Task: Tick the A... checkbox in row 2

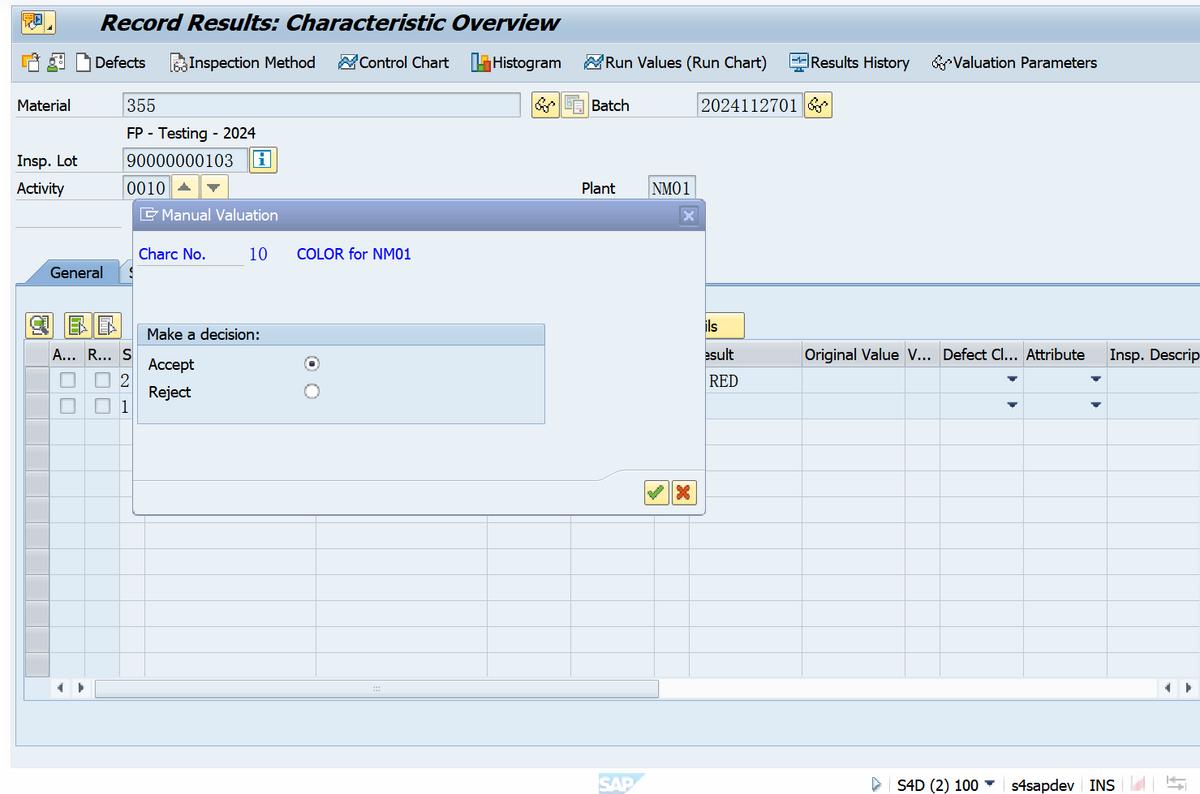Action: coord(67,380)
